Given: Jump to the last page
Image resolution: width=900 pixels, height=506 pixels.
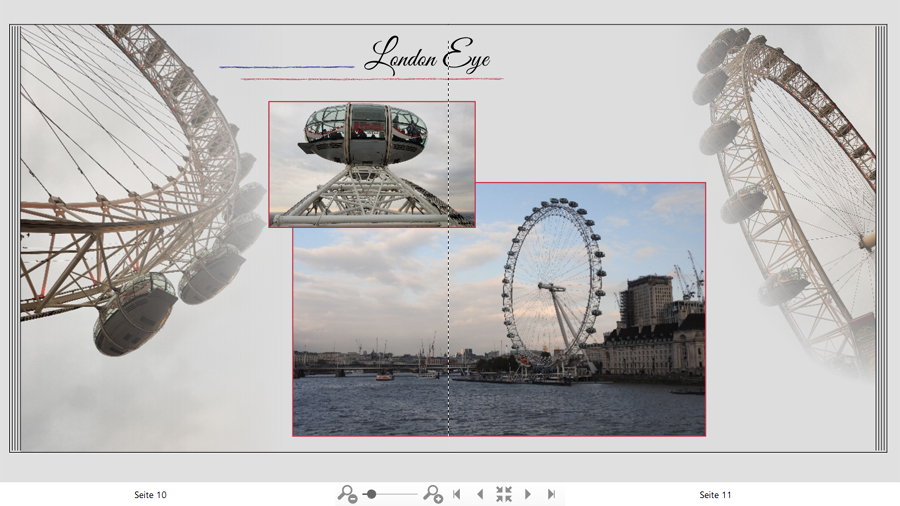Looking at the screenshot, I should click(x=552, y=494).
